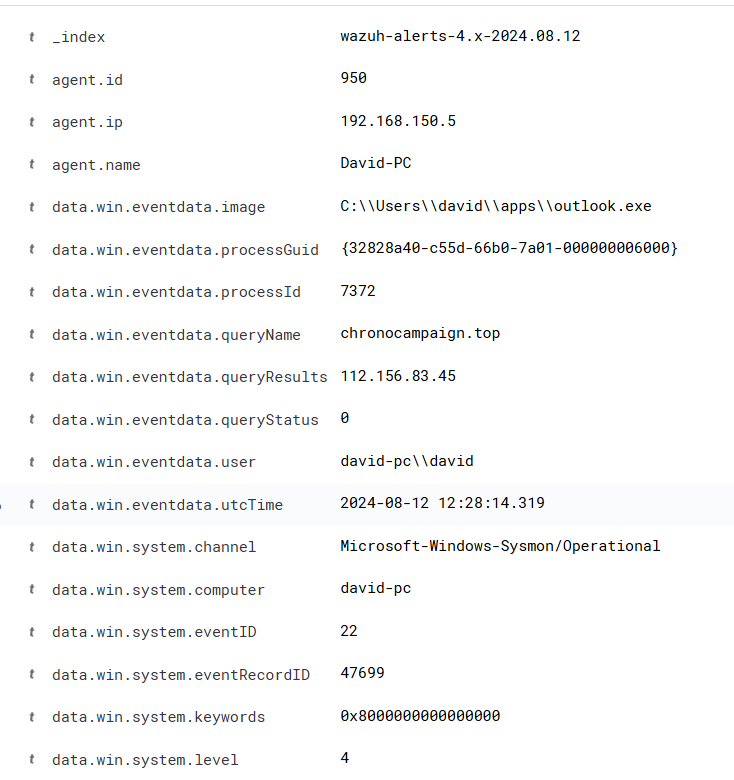Click the type icon beside agent.name
Screen dimensions: 734x780
pyautogui.click(x=32, y=164)
